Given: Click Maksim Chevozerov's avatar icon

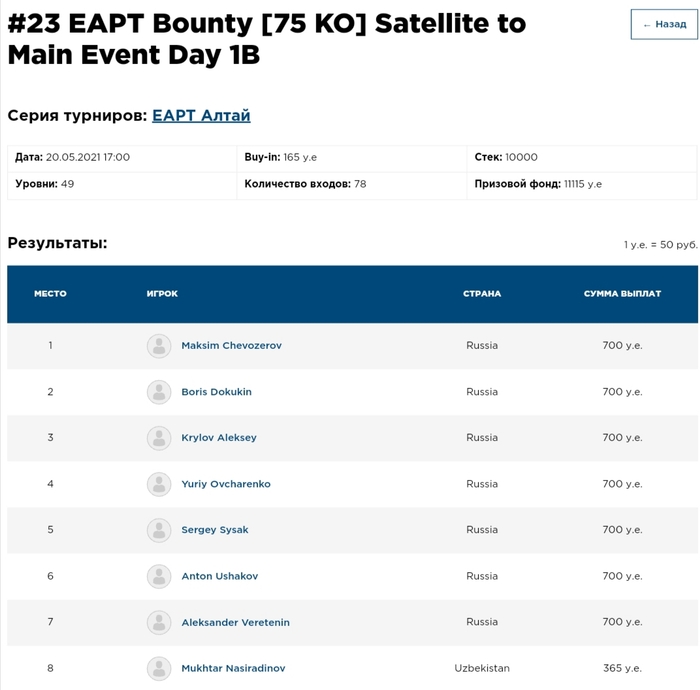Looking at the screenshot, I should coord(159,346).
